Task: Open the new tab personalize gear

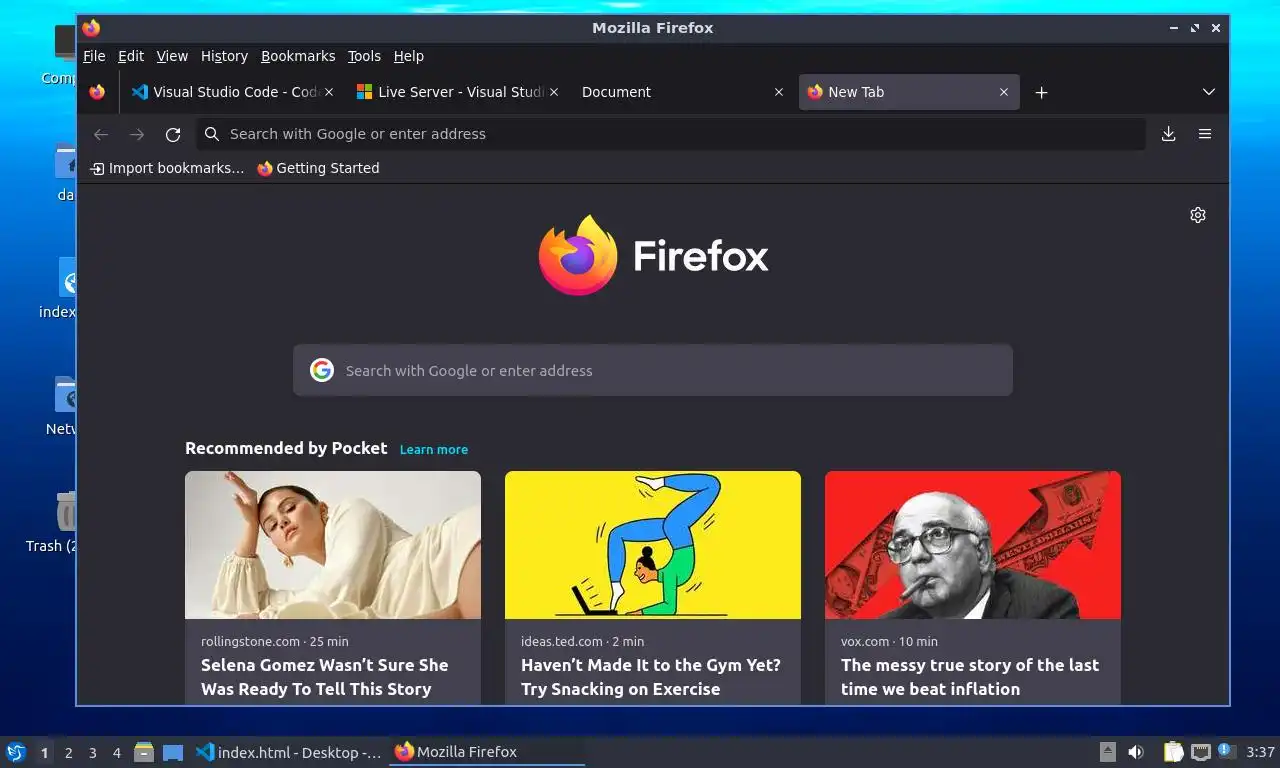Action: (x=1198, y=215)
